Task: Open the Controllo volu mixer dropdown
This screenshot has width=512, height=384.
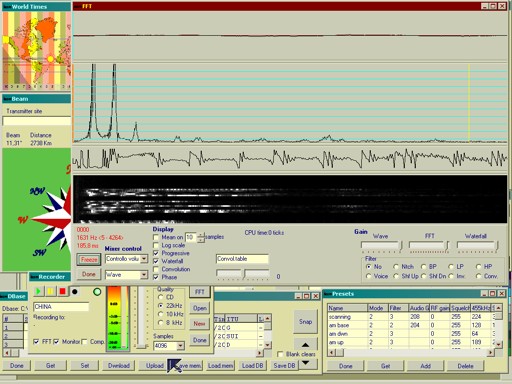Action: point(144,259)
